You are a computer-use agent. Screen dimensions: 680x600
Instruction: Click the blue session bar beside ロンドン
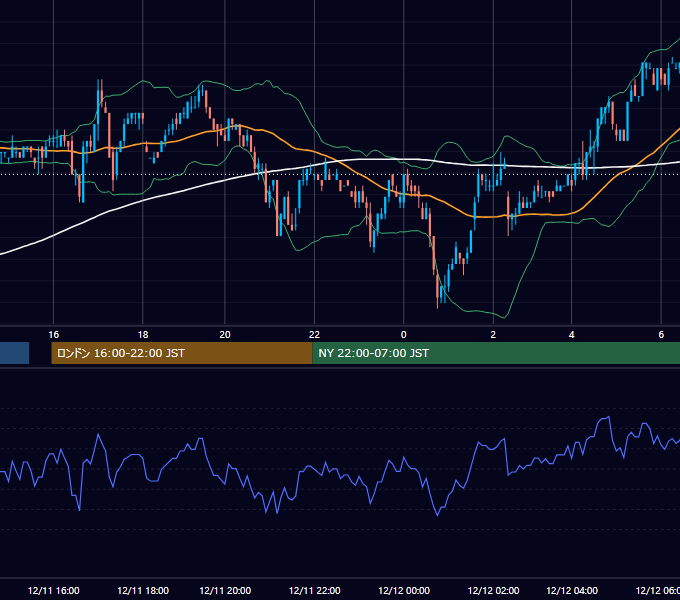[x=14, y=353]
